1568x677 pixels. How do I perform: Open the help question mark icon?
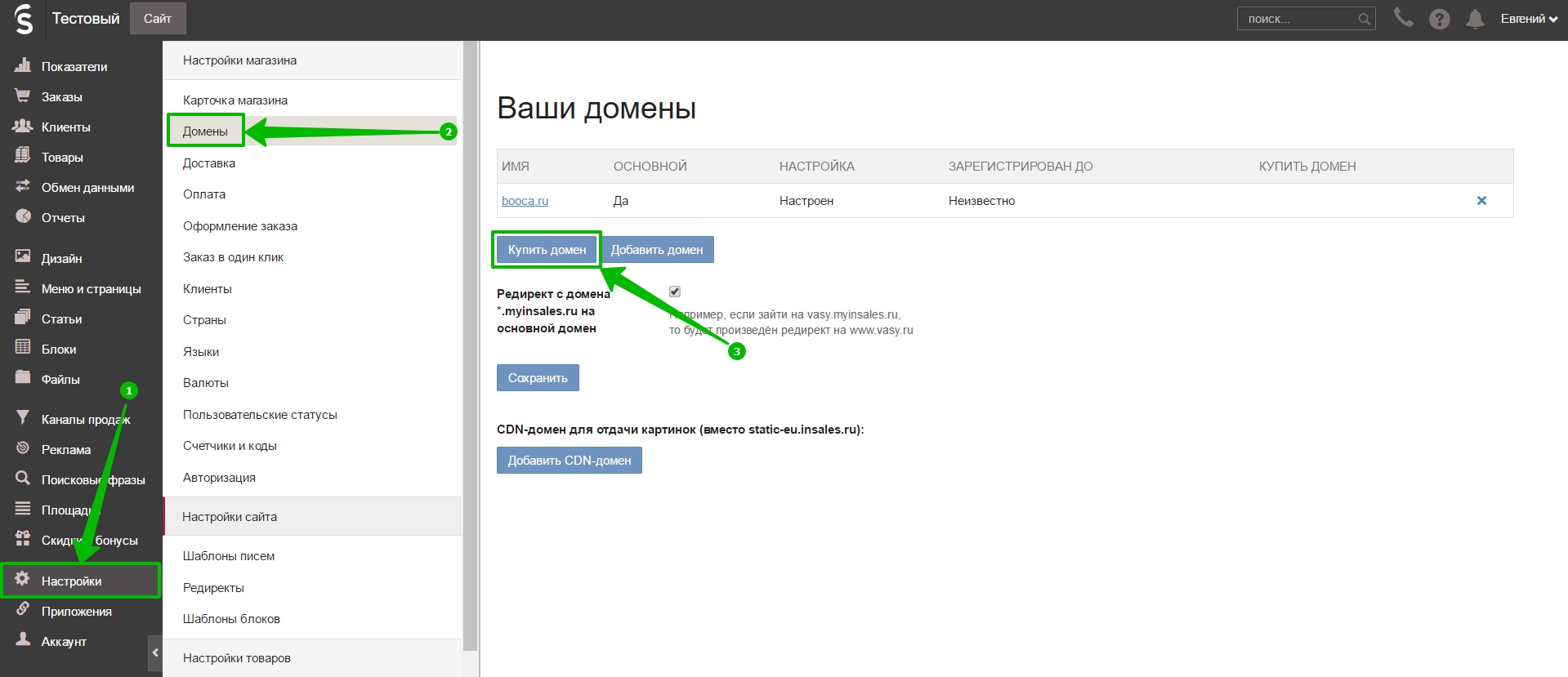1439,19
